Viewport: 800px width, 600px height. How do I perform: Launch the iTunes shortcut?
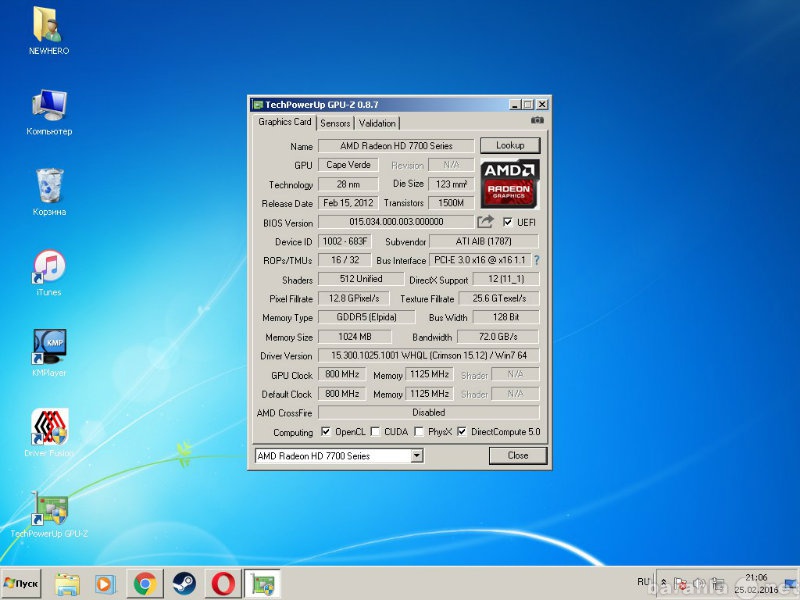49,272
